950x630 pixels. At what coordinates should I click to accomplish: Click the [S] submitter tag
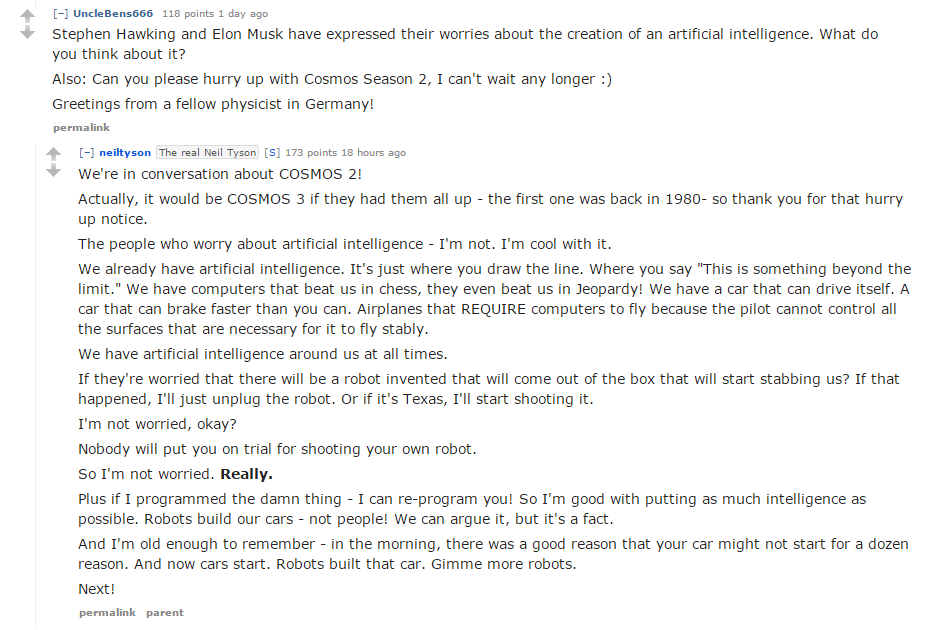[x=271, y=153]
